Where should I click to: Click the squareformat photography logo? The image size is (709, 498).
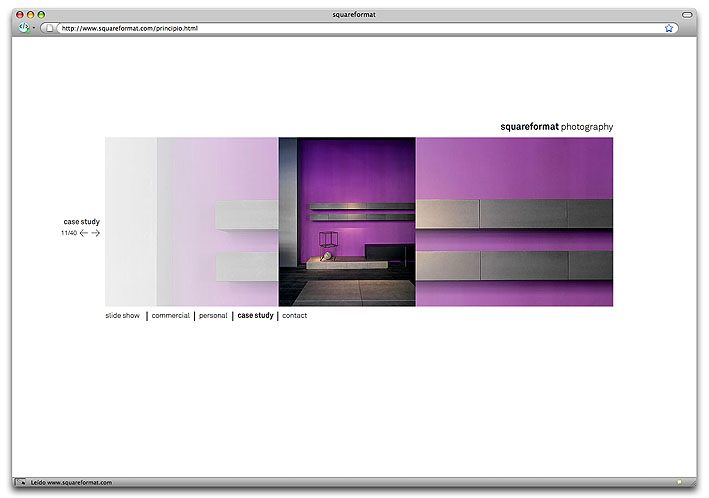point(557,127)
